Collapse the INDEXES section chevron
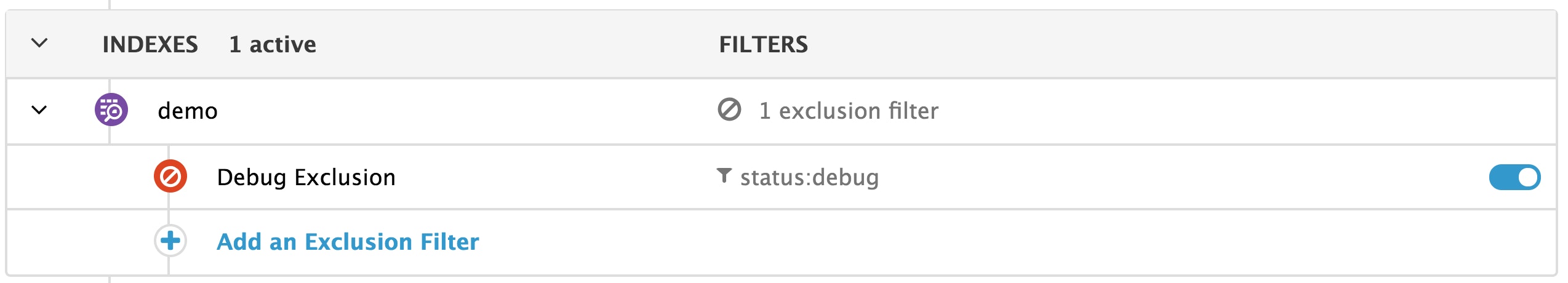This screenshot has width=1568, height=283. [39, 44]
